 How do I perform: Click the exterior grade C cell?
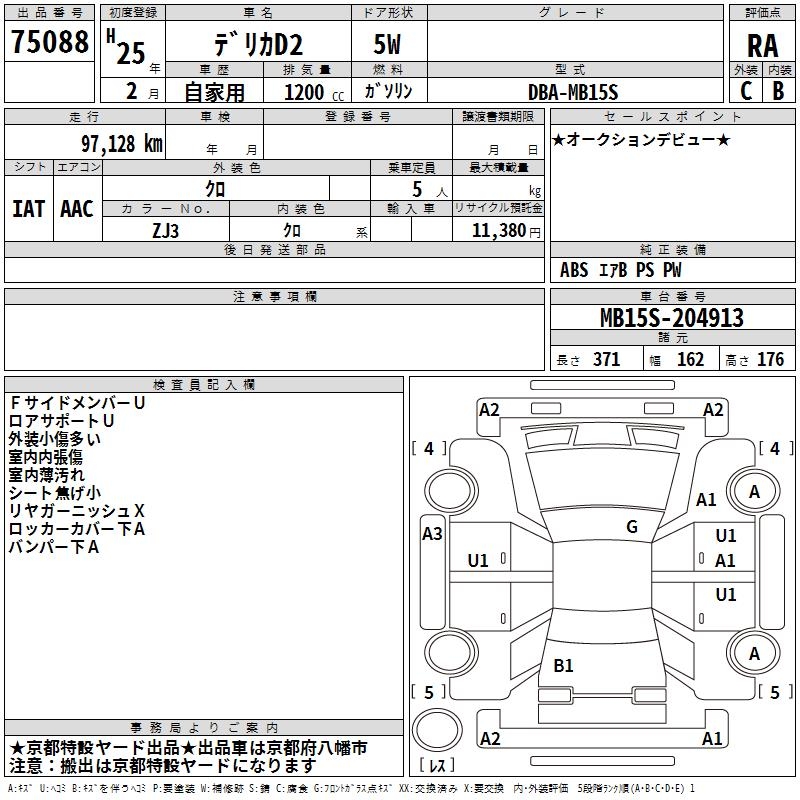pos(745,91)
